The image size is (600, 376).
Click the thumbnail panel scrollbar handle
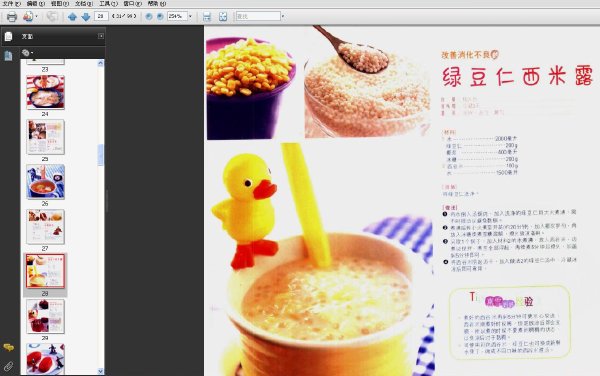[101, 155]
